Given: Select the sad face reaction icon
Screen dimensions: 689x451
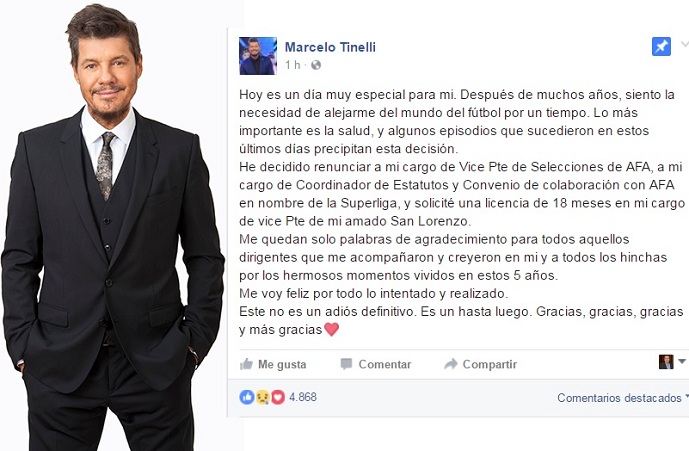Looking at the screenshot, I should (x=262, y=397).
